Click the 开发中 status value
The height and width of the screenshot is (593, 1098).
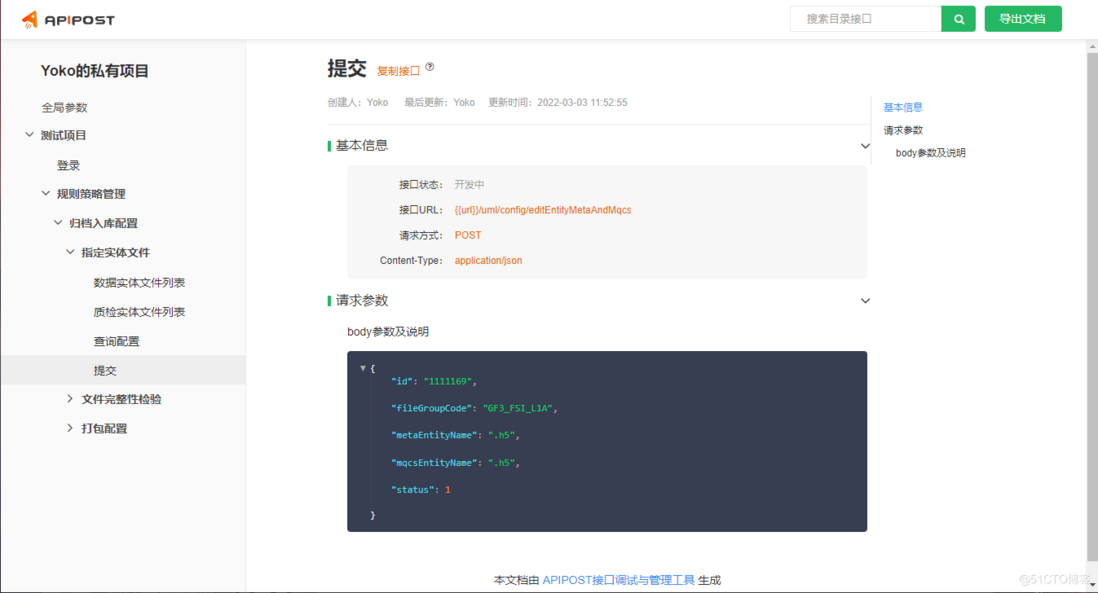click(469, 184)
